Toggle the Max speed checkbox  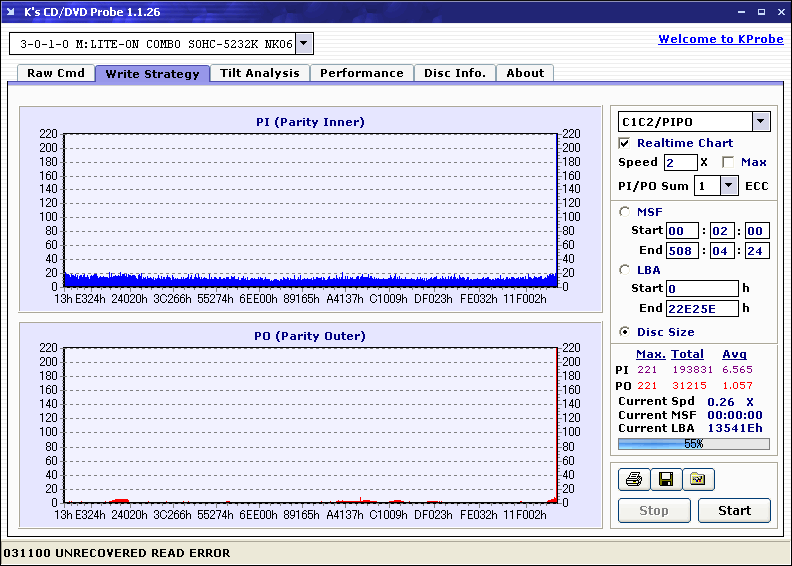click(x=728, y=162)
